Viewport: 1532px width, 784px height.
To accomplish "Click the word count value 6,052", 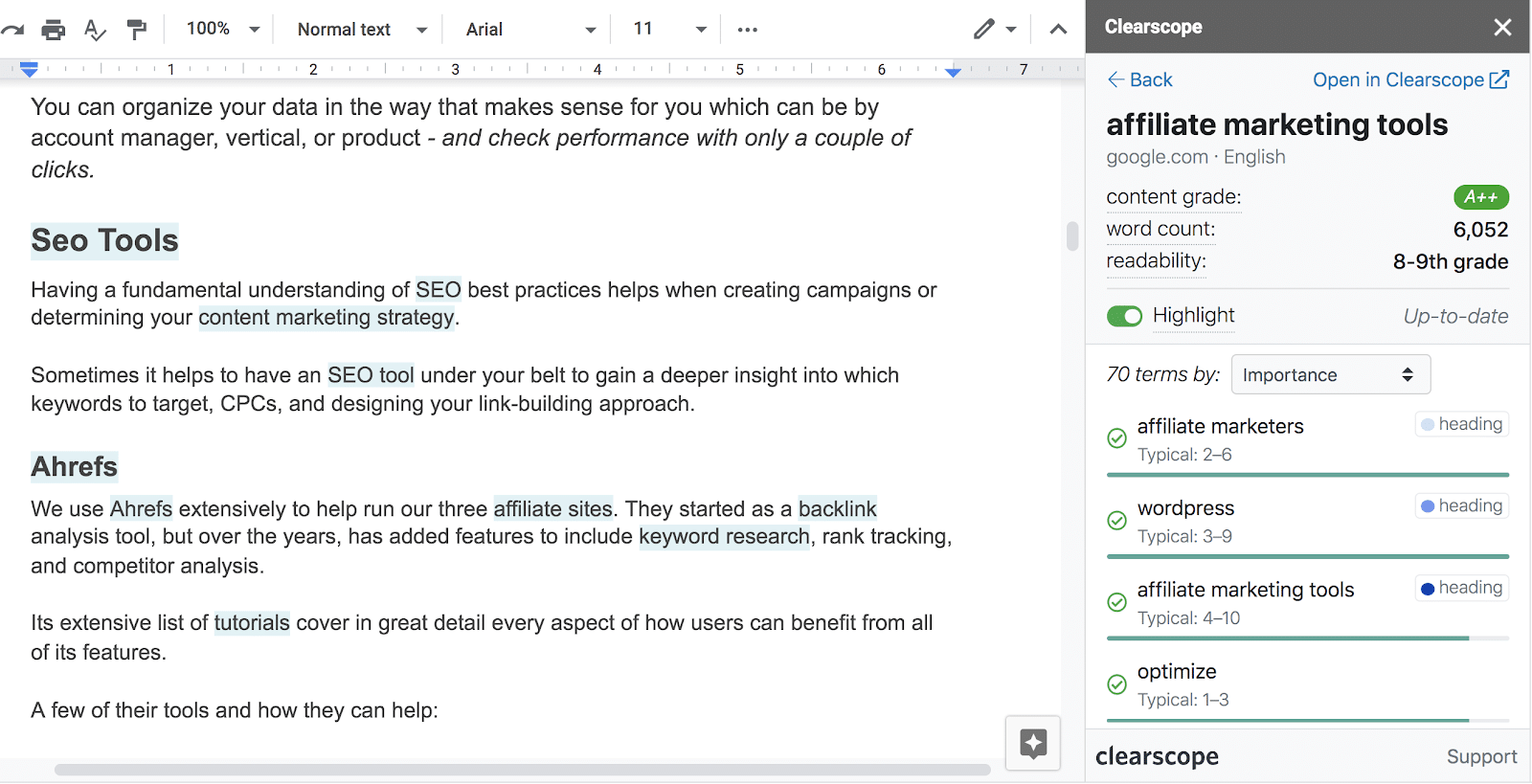I will (x=1480, y=230).
